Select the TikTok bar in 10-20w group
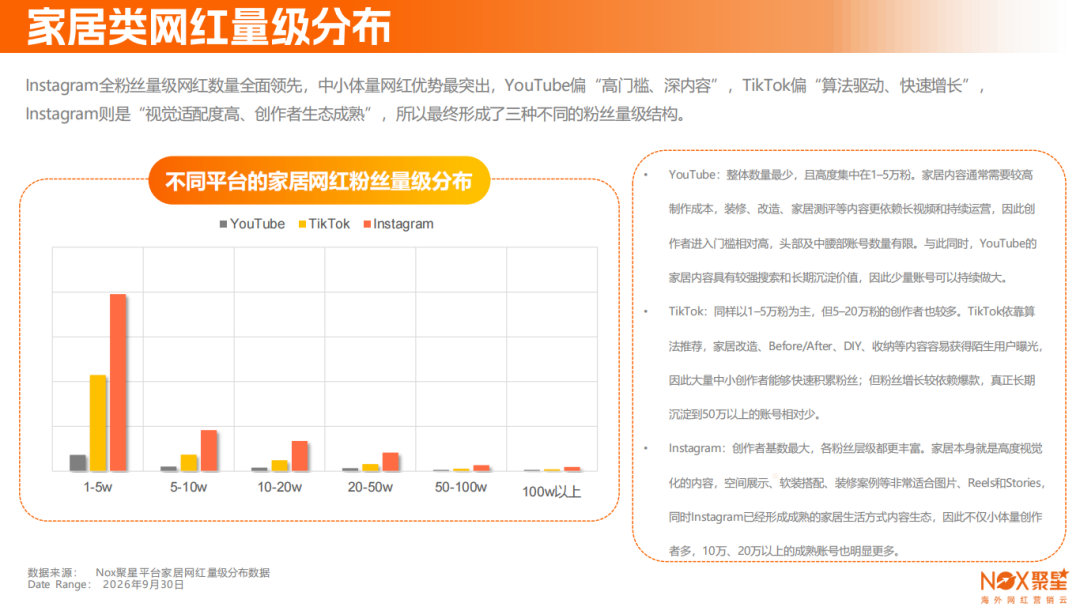This screenshot has width=1080, height=607. pos(280,466)
